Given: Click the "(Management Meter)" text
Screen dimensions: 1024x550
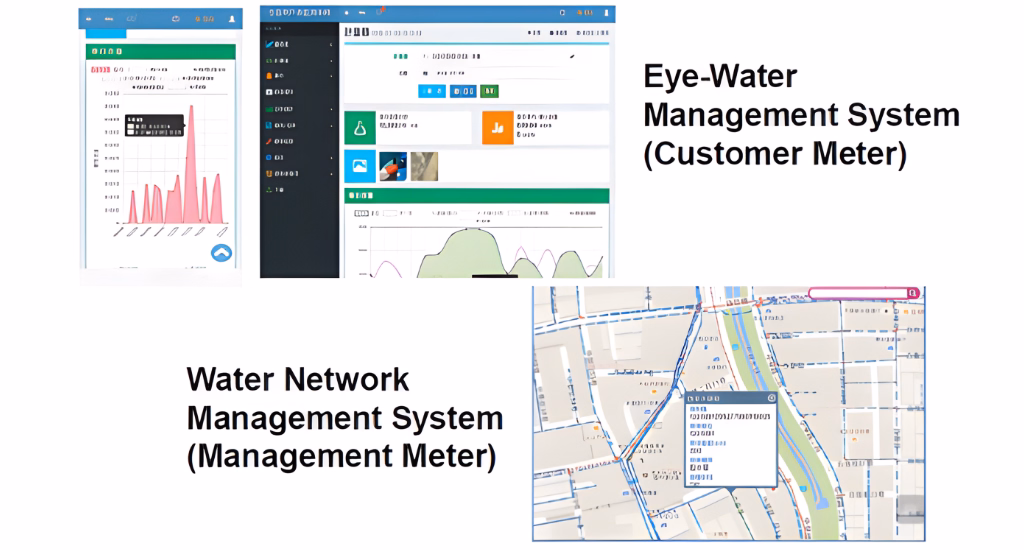Looking at the screenshot, I should pos(342,456).
